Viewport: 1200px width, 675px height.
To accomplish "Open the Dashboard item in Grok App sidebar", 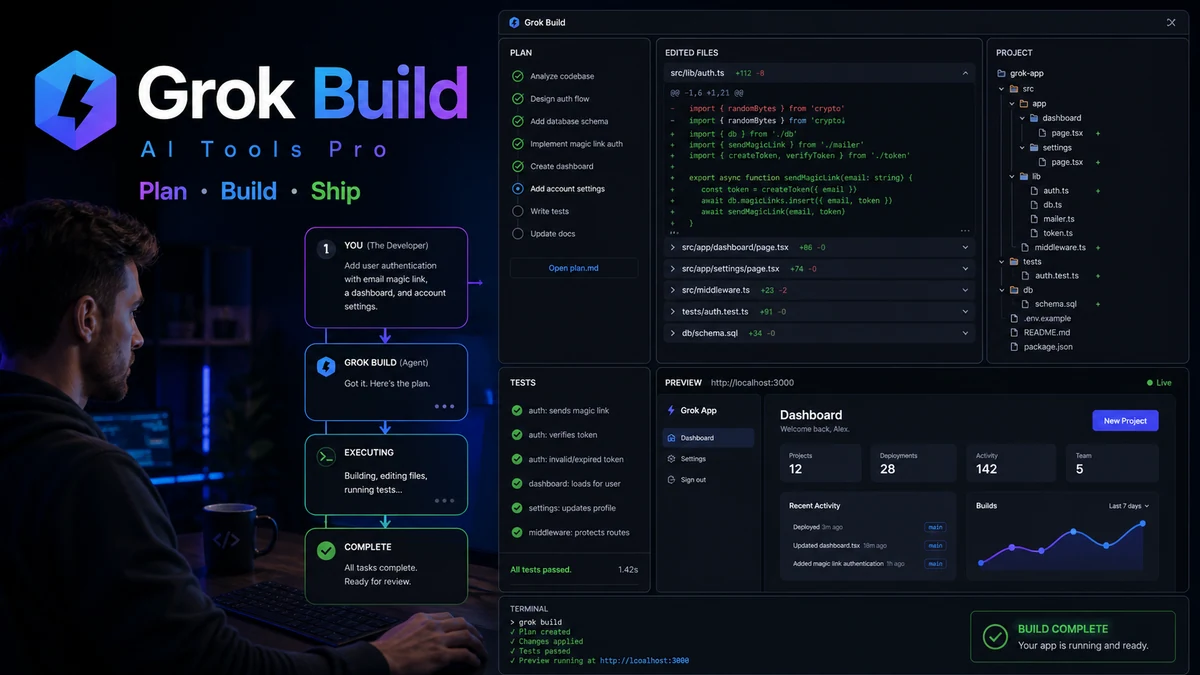I will [708, 438].
